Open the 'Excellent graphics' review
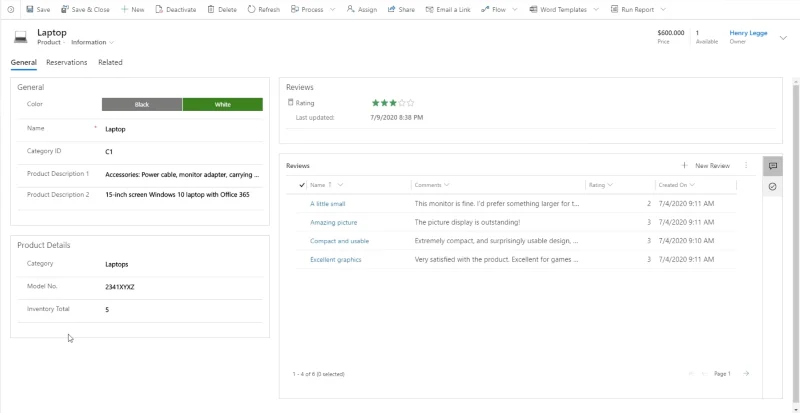The width and height of the screenshot is (800, 413). click(336, 260)
